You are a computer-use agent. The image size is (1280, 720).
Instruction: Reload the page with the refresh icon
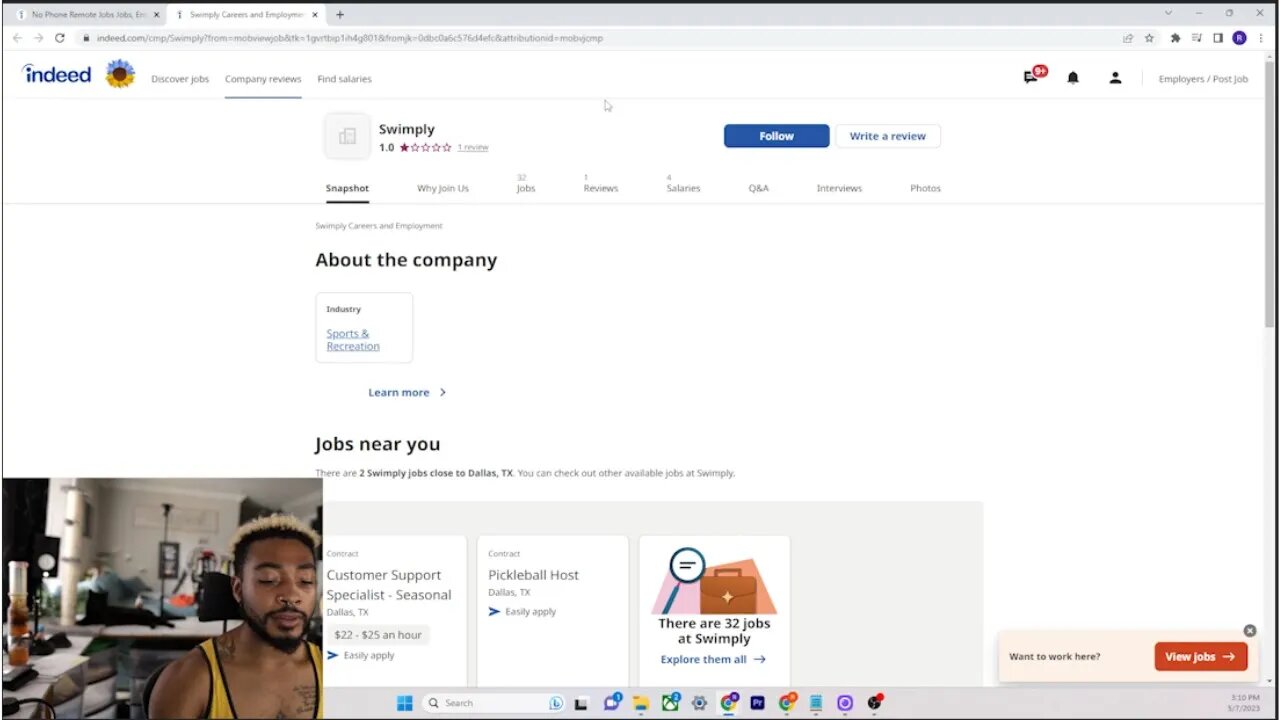click(60, 38)
